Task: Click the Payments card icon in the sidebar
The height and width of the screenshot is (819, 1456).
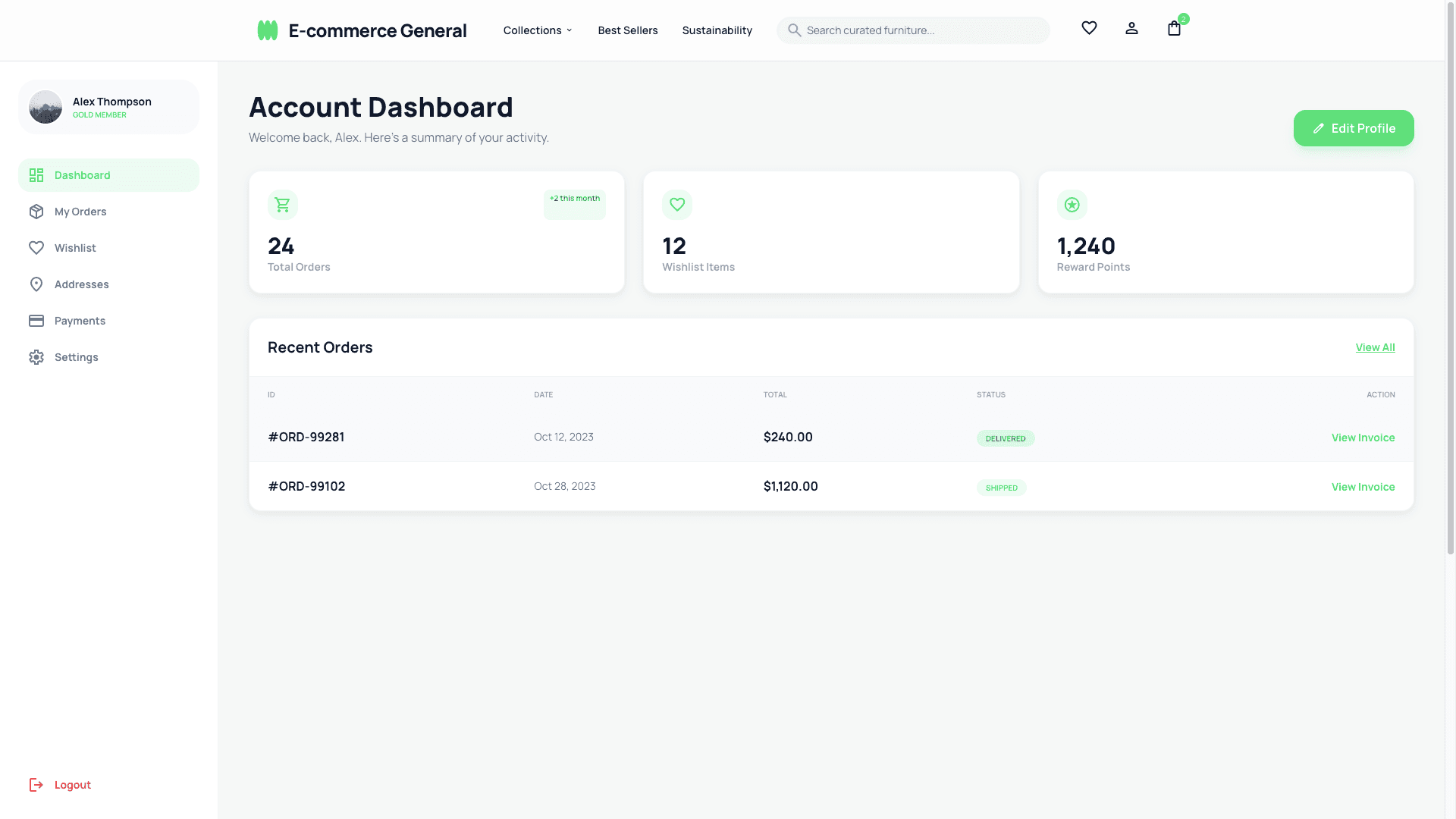Action: tap(36, 321)
